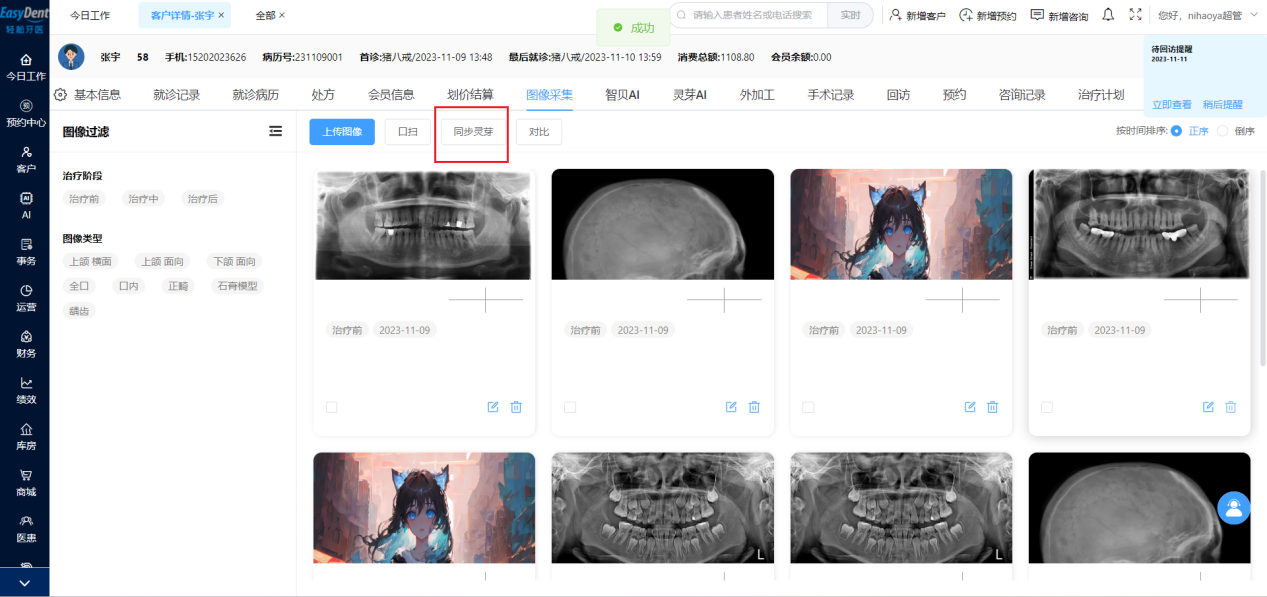Viewport: 1267px width, 597px height.
Task: Open 事务 in the left sidebar
Action: click(26, 252)
